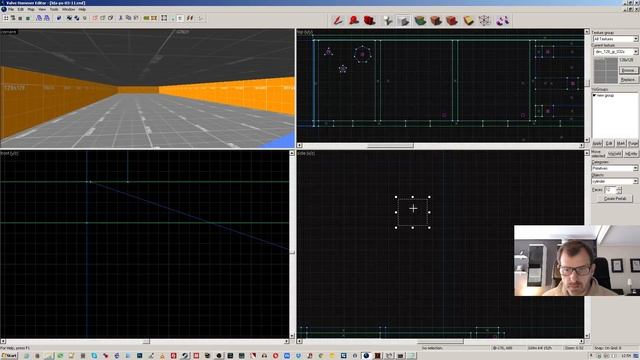The image size is (640, 360).
Task: Open the Window menu
Action: pyautogui.click(x=68, y=9)
